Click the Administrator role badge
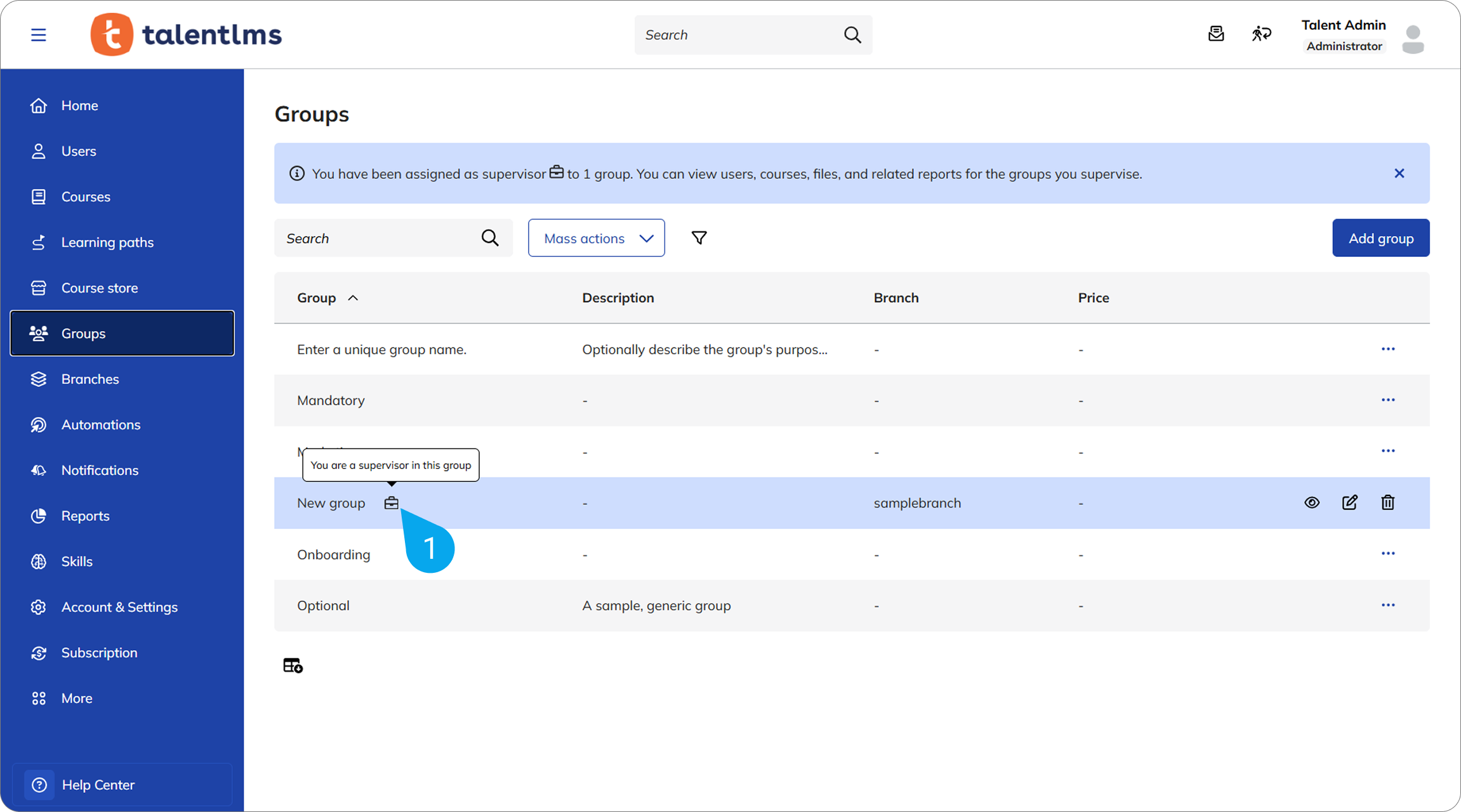 (1344, 46)
